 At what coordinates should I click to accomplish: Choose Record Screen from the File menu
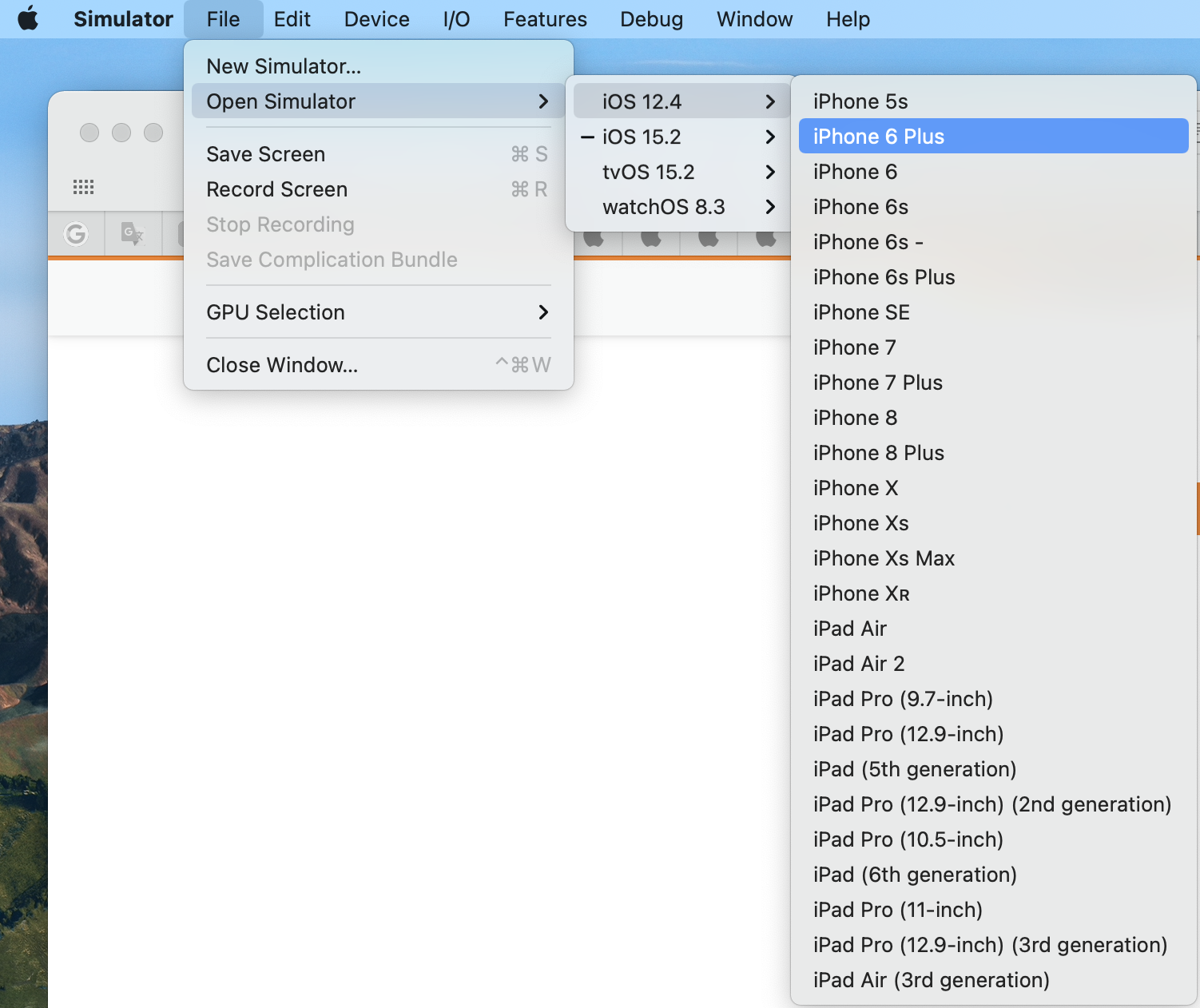click(x=276, y=189)
